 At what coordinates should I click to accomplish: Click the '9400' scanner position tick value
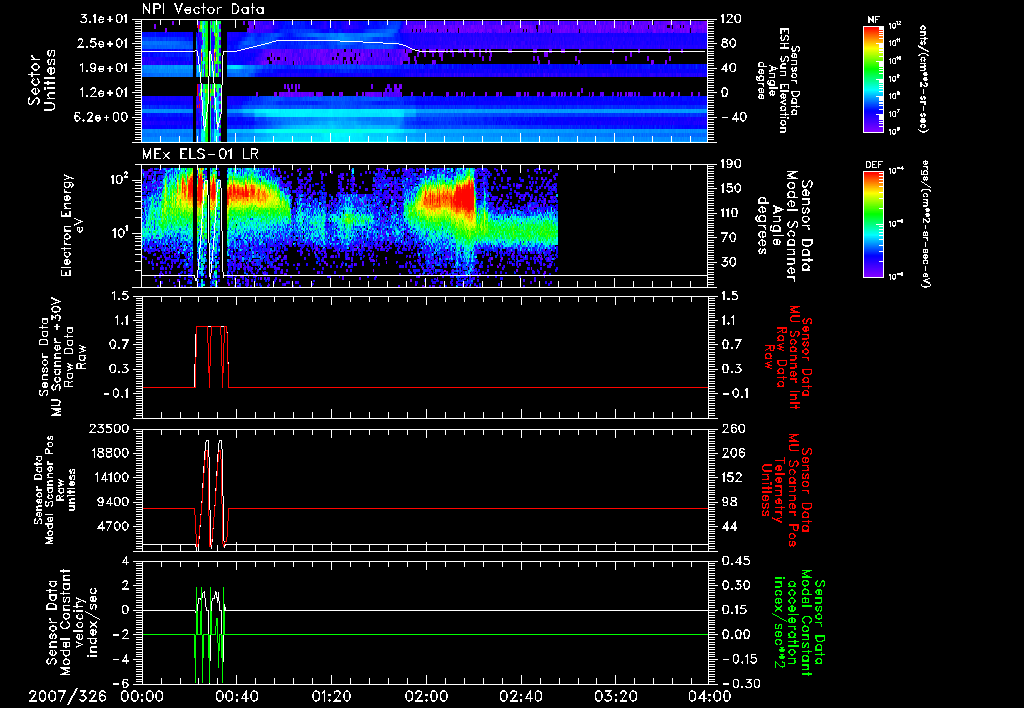pos(112,502)
